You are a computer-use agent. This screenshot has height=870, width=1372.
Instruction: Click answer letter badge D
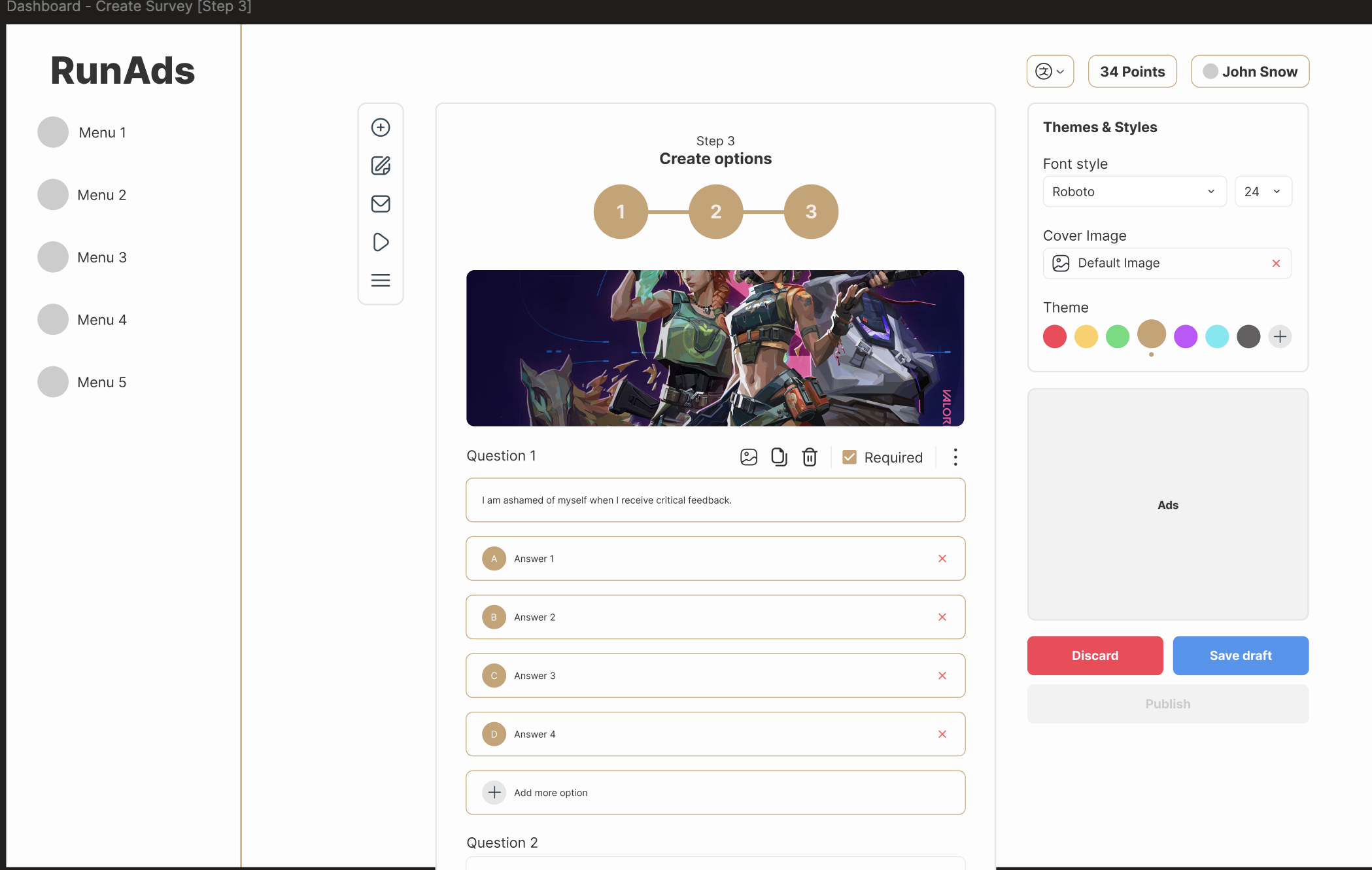pyautogui.click(x=494, y=734)
